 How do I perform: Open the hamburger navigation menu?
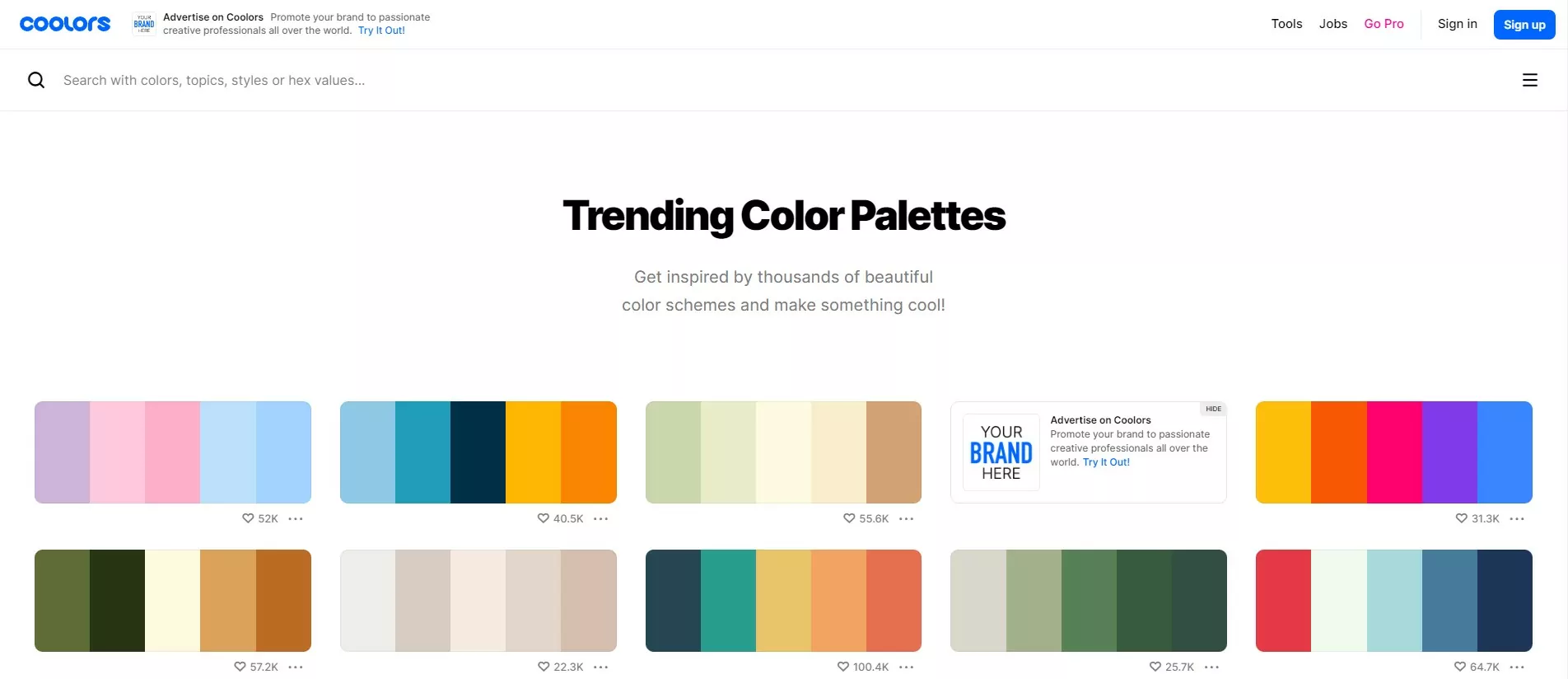(1529, 79)
